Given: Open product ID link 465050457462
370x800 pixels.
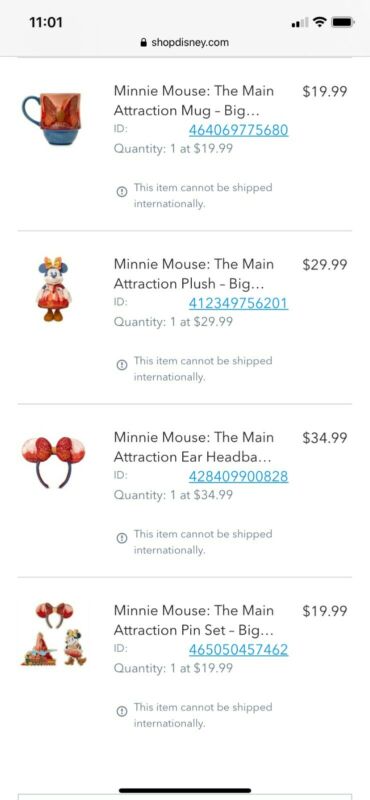Looking at the screenshot, I should pyautogui.click(x=238, y=649).
